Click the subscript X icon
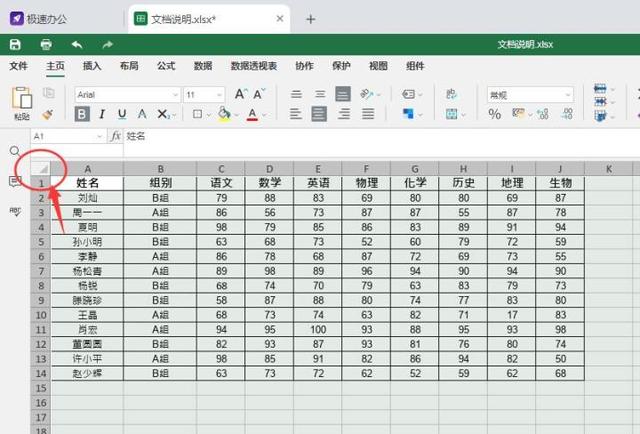The image size is (640, 434). pyautogui.click(x=162, y=114)
